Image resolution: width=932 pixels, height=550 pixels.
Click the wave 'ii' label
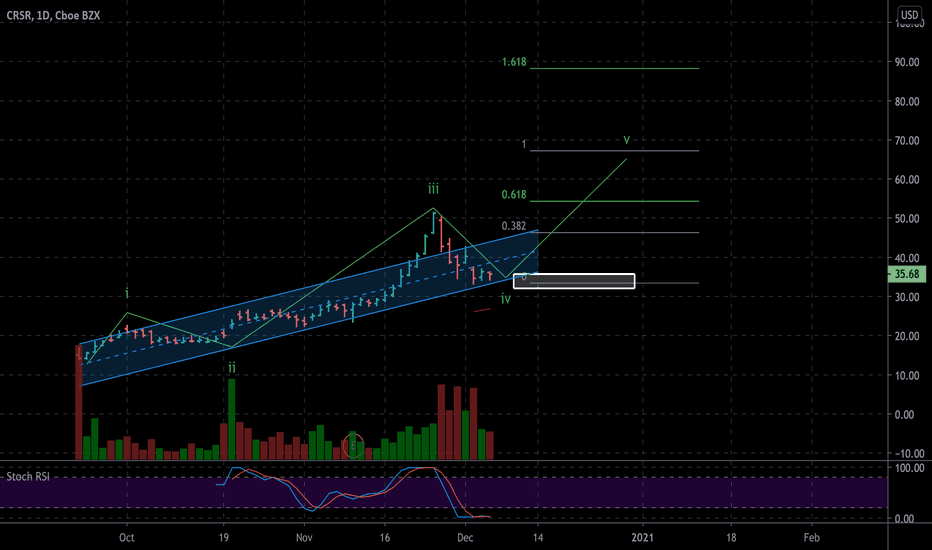(232, 368)
